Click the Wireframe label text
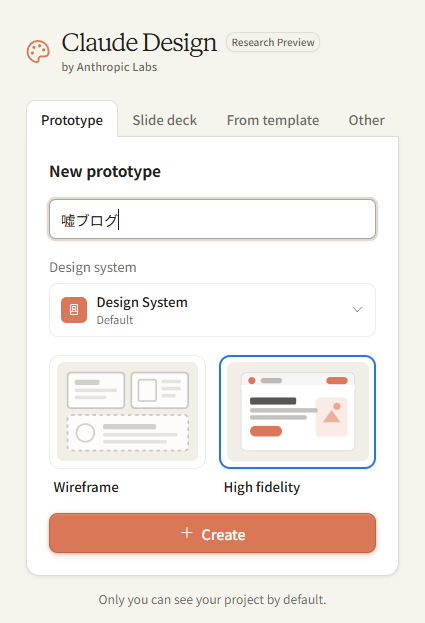 (x=86, y=487)
